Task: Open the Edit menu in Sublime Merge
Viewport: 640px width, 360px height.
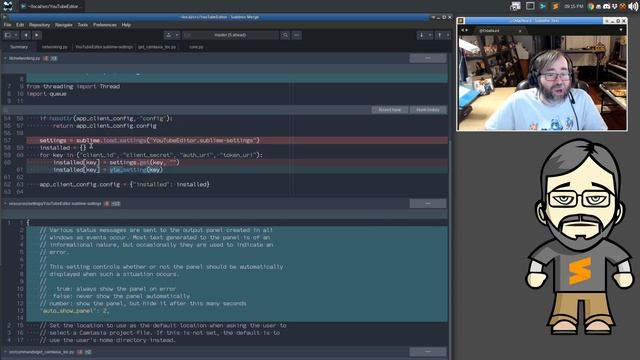Action: tap(20, 25)
